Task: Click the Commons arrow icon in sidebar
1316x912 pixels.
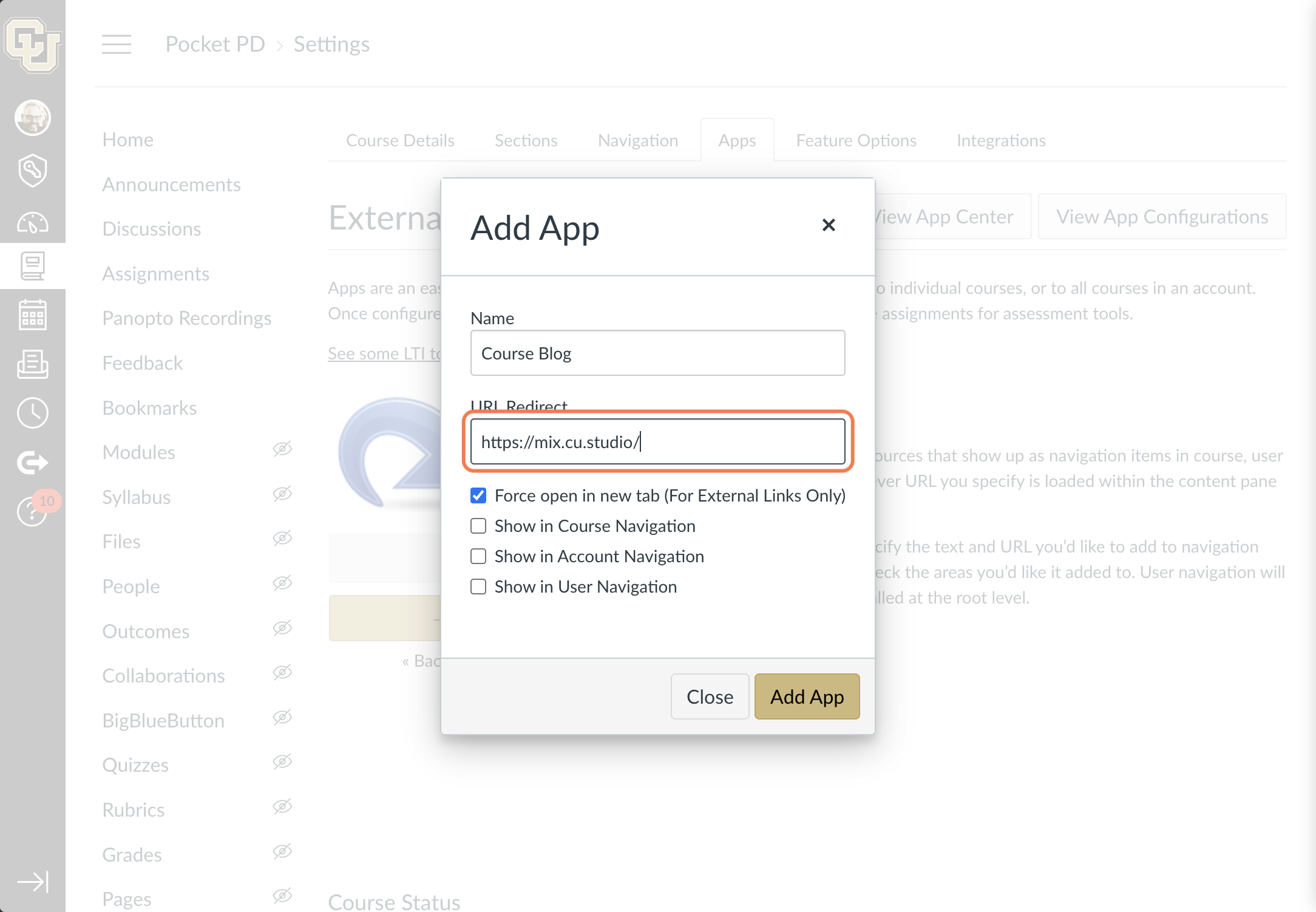Action: (33, 463)
